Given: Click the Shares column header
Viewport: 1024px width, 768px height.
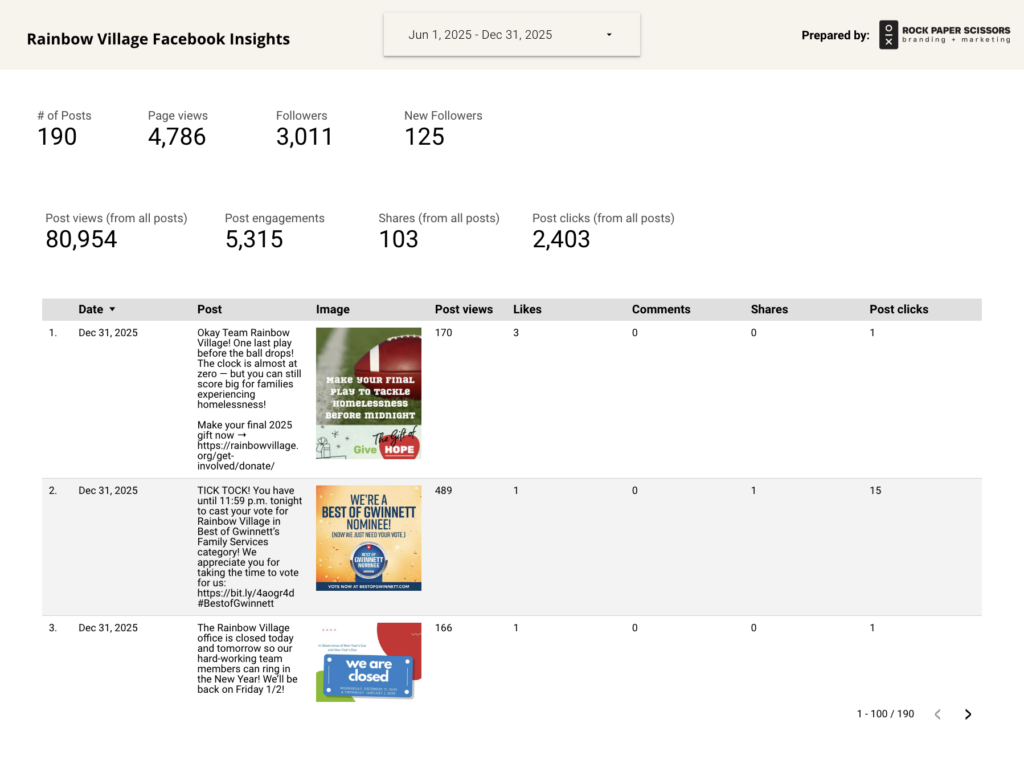Looking at the screenshot, I should [769, 310].
